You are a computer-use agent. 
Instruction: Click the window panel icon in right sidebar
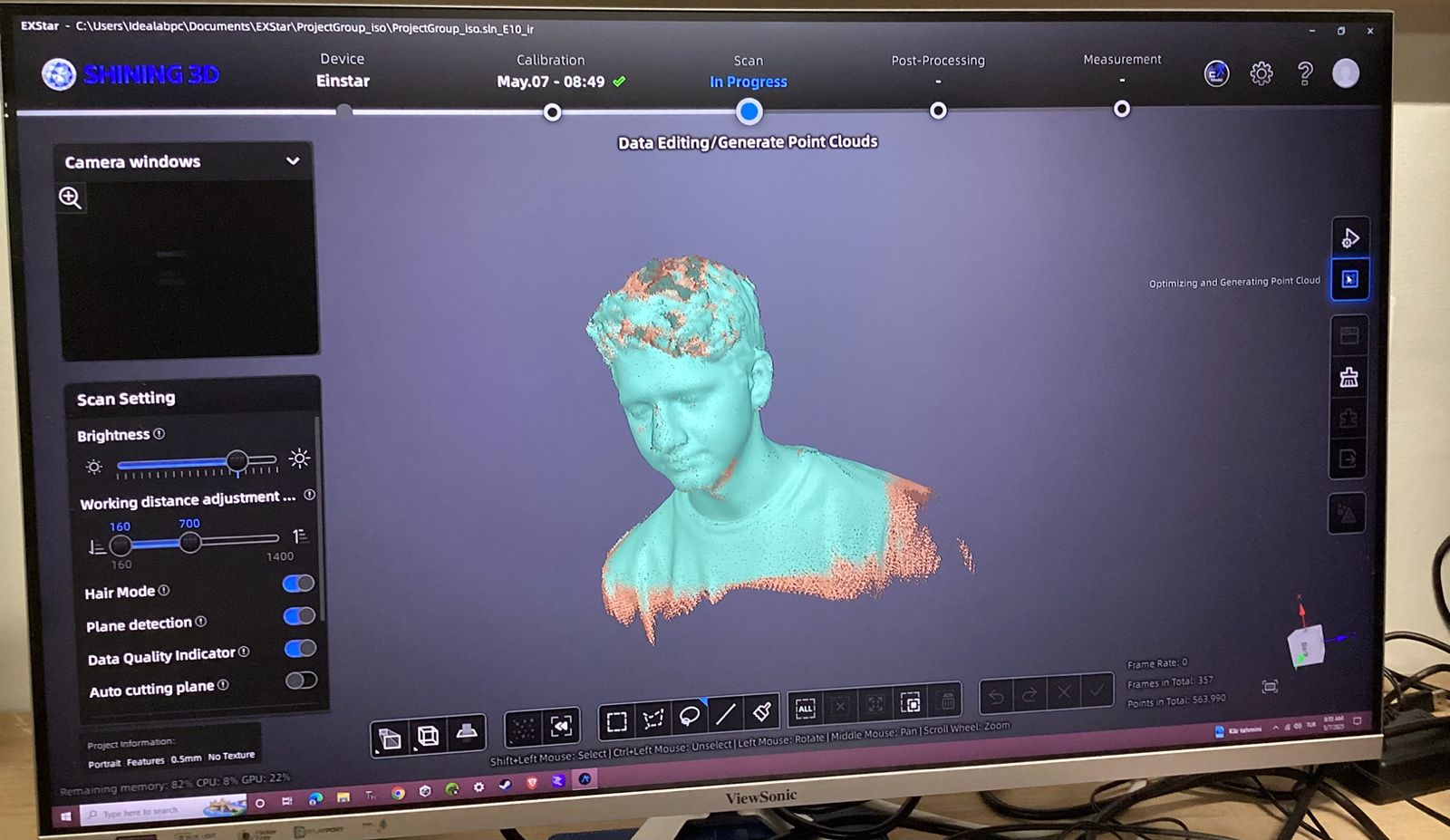[1348, 335]
